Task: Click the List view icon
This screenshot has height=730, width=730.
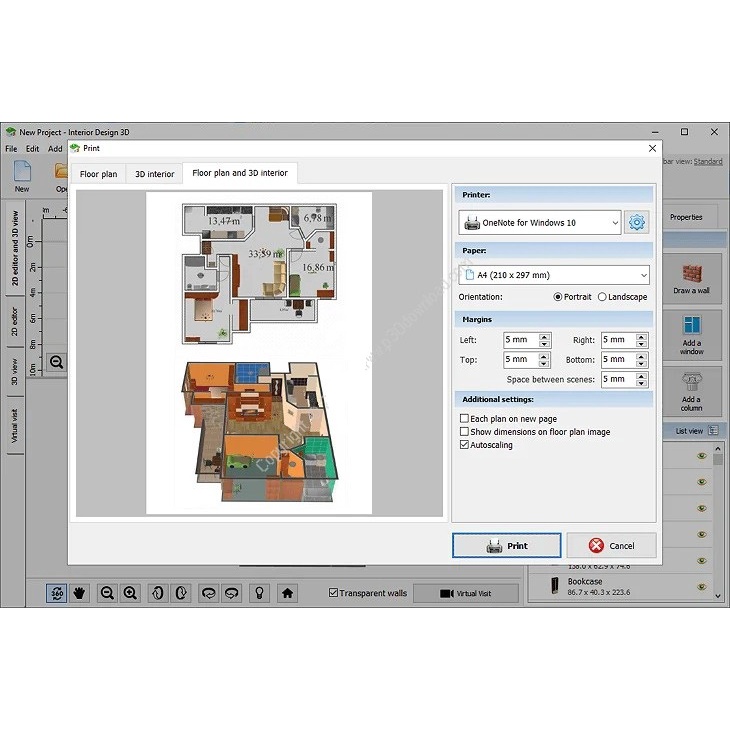Action: 713,431
